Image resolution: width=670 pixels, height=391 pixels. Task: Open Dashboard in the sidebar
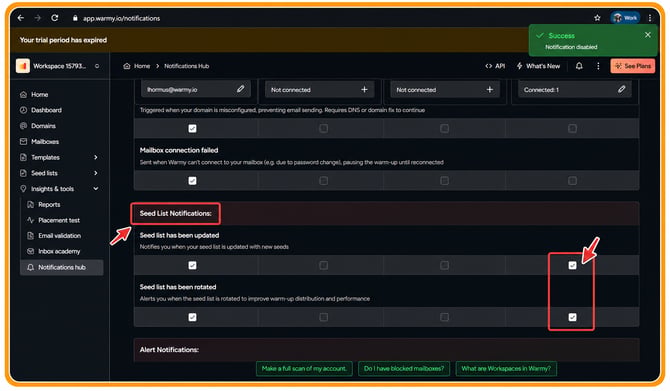click(x=61, y=110)
